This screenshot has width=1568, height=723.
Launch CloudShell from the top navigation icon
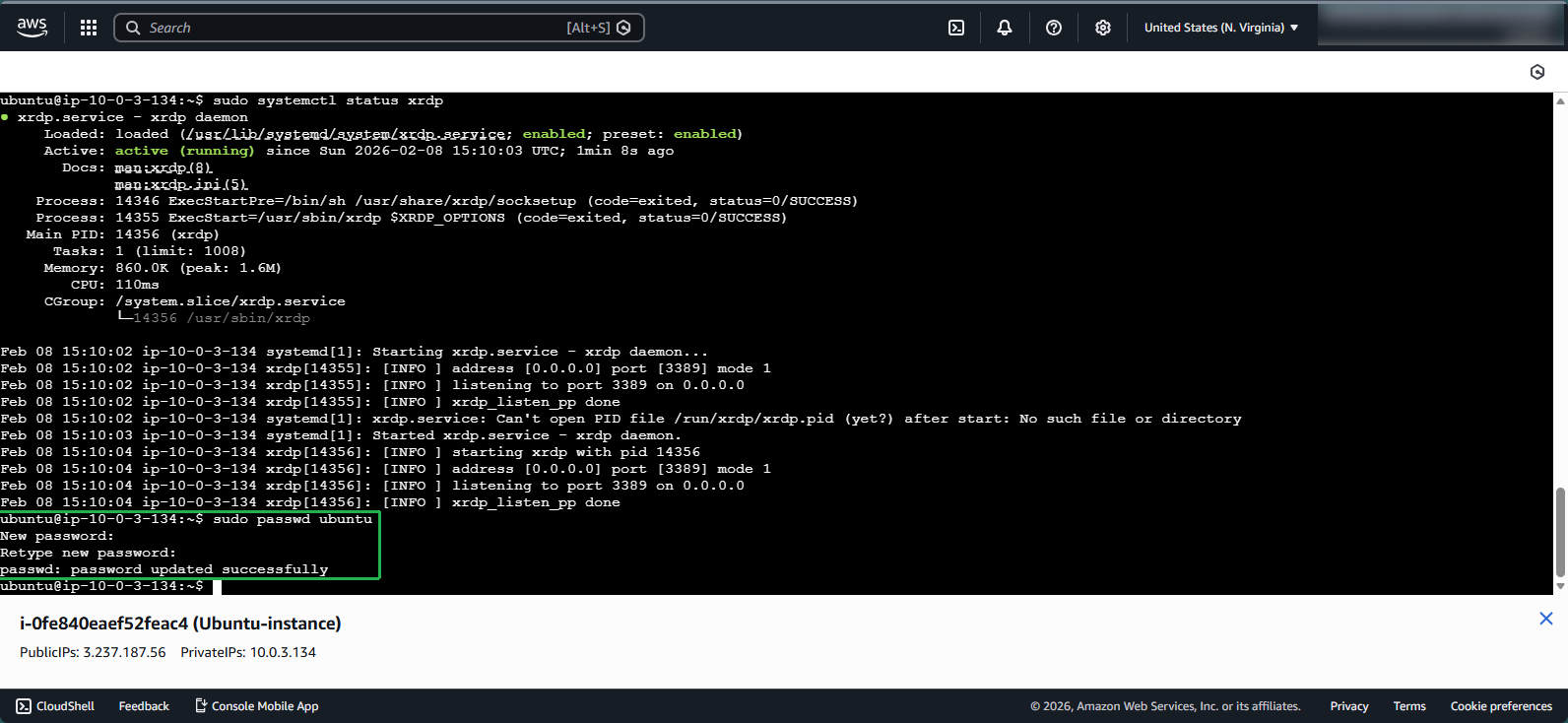(x=956, y=28)
